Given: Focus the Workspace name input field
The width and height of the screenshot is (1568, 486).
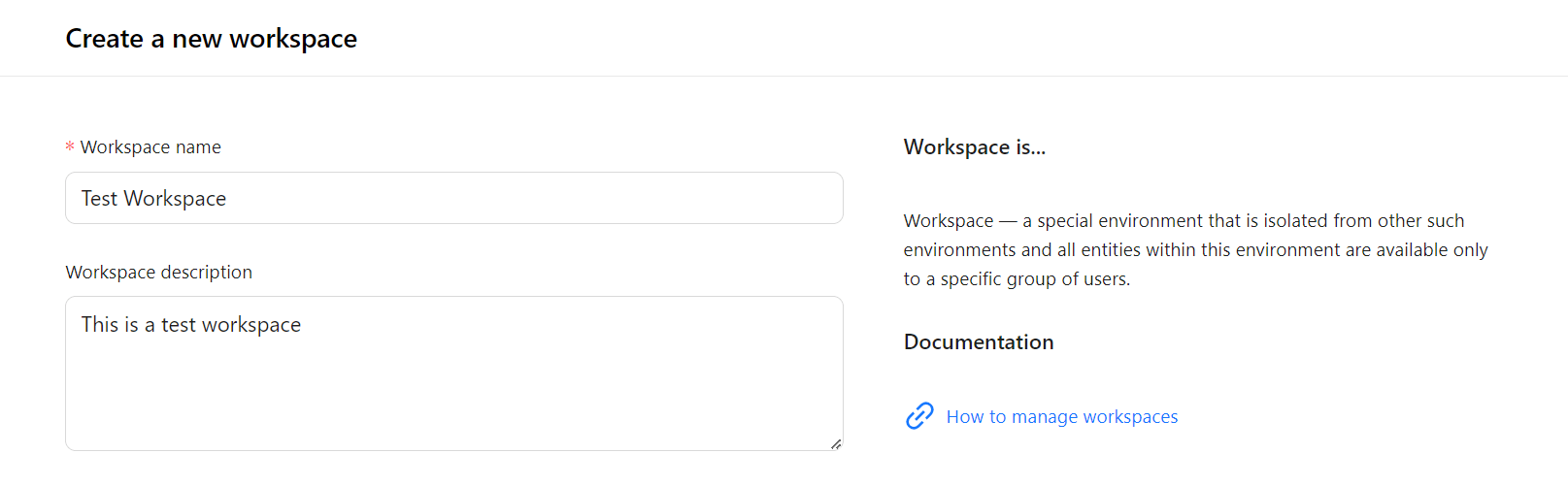Looking at the screenshot, I should pyautogui.click(x=453, y=199).
